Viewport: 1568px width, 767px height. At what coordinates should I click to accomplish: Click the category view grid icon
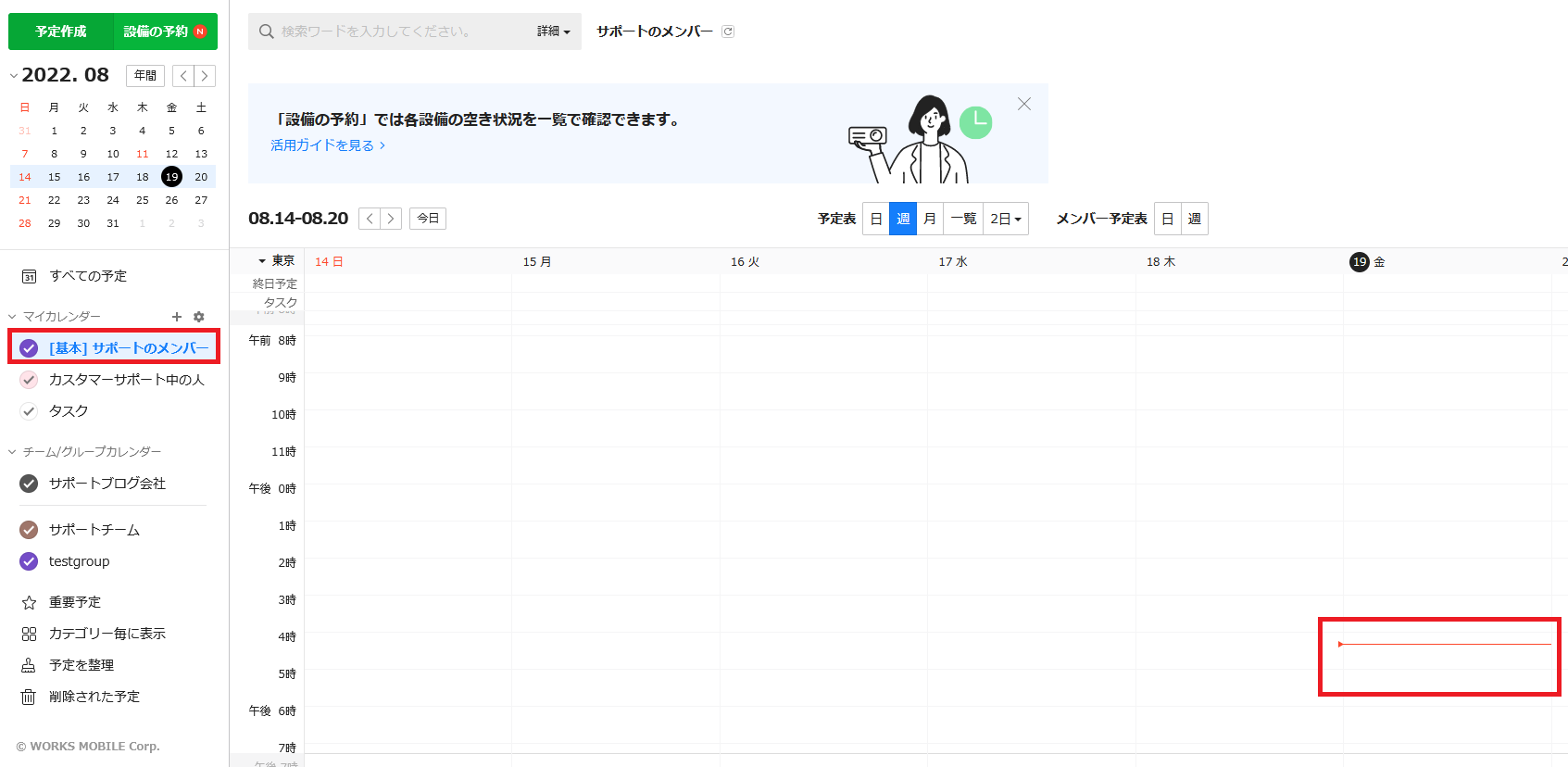pos(29,634)
